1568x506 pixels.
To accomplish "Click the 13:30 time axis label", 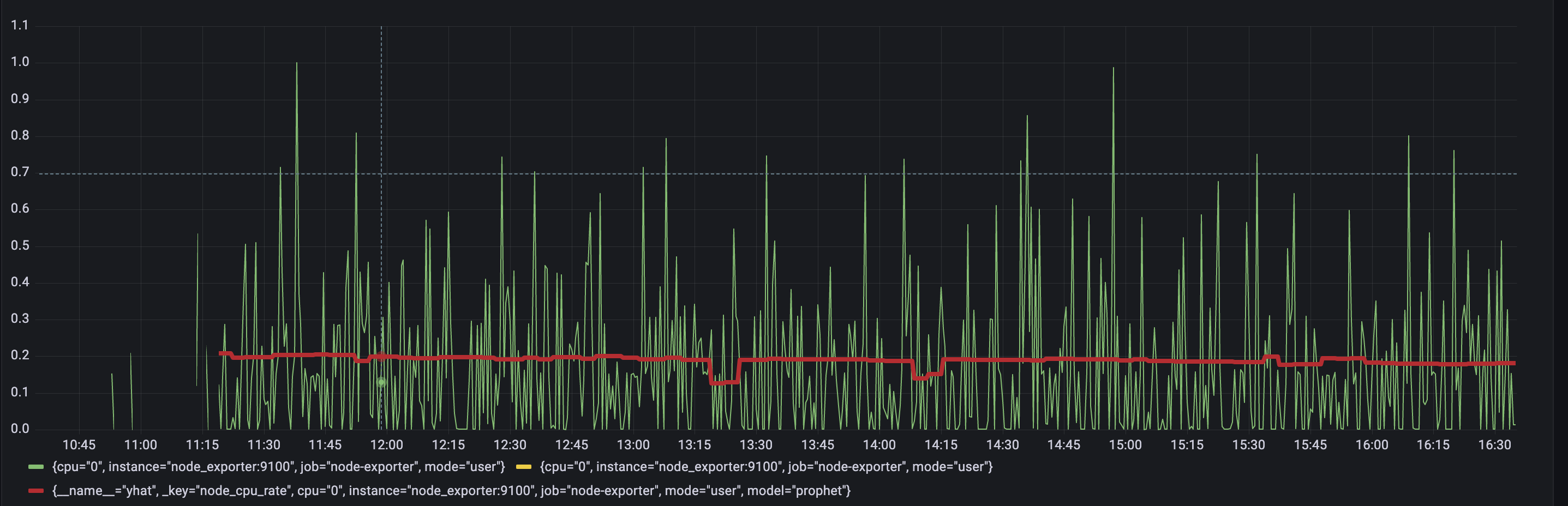I will tap(756, 444).
